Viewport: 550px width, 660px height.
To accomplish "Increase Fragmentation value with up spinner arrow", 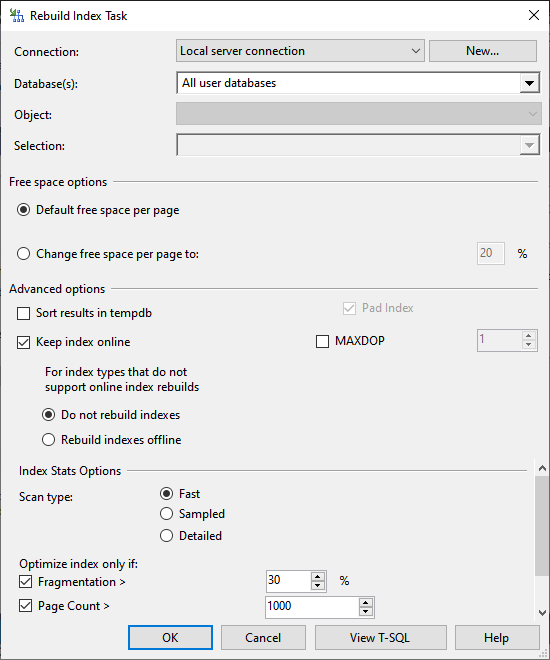I will (318, 577).
